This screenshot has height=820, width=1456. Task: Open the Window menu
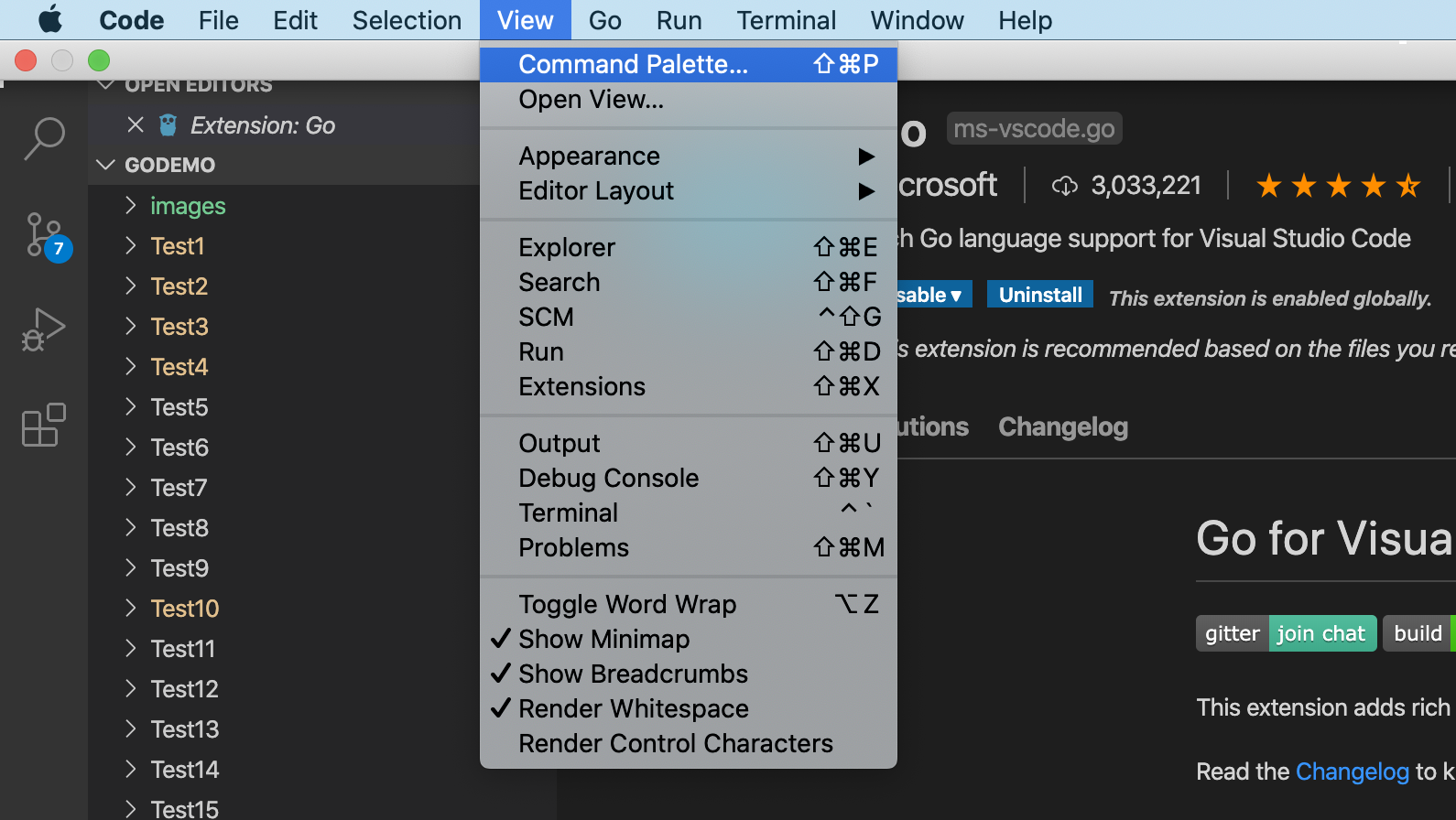tap(918, 20)
